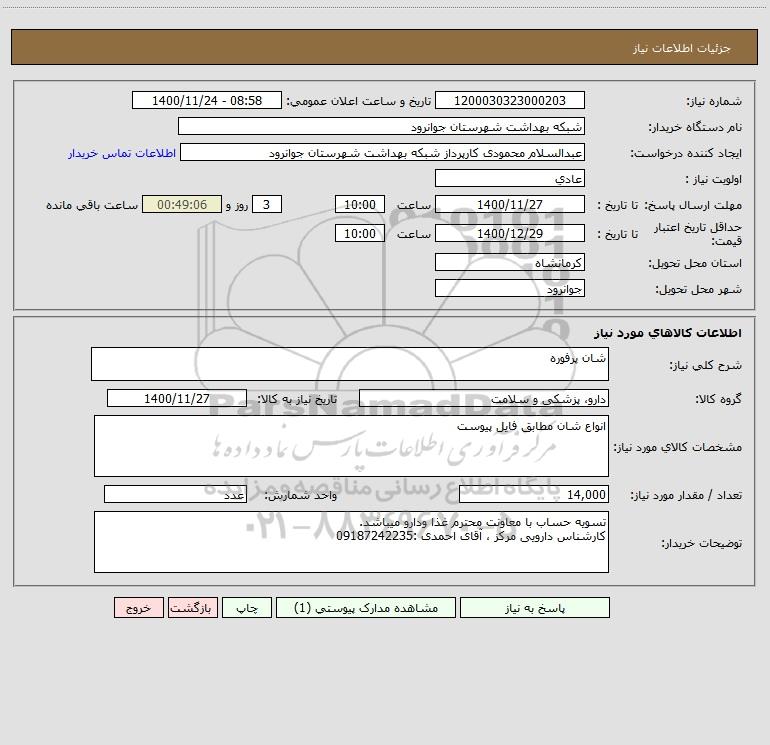Click the تاریخ نیاز به کالا label

pos(298,399)
